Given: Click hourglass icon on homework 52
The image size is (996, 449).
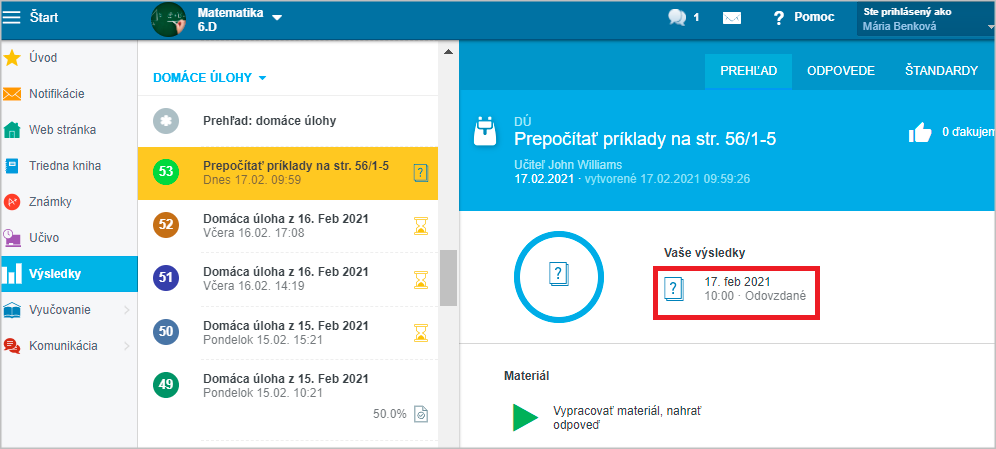Looking at the screenshot, I should click(x=421, y=225).
